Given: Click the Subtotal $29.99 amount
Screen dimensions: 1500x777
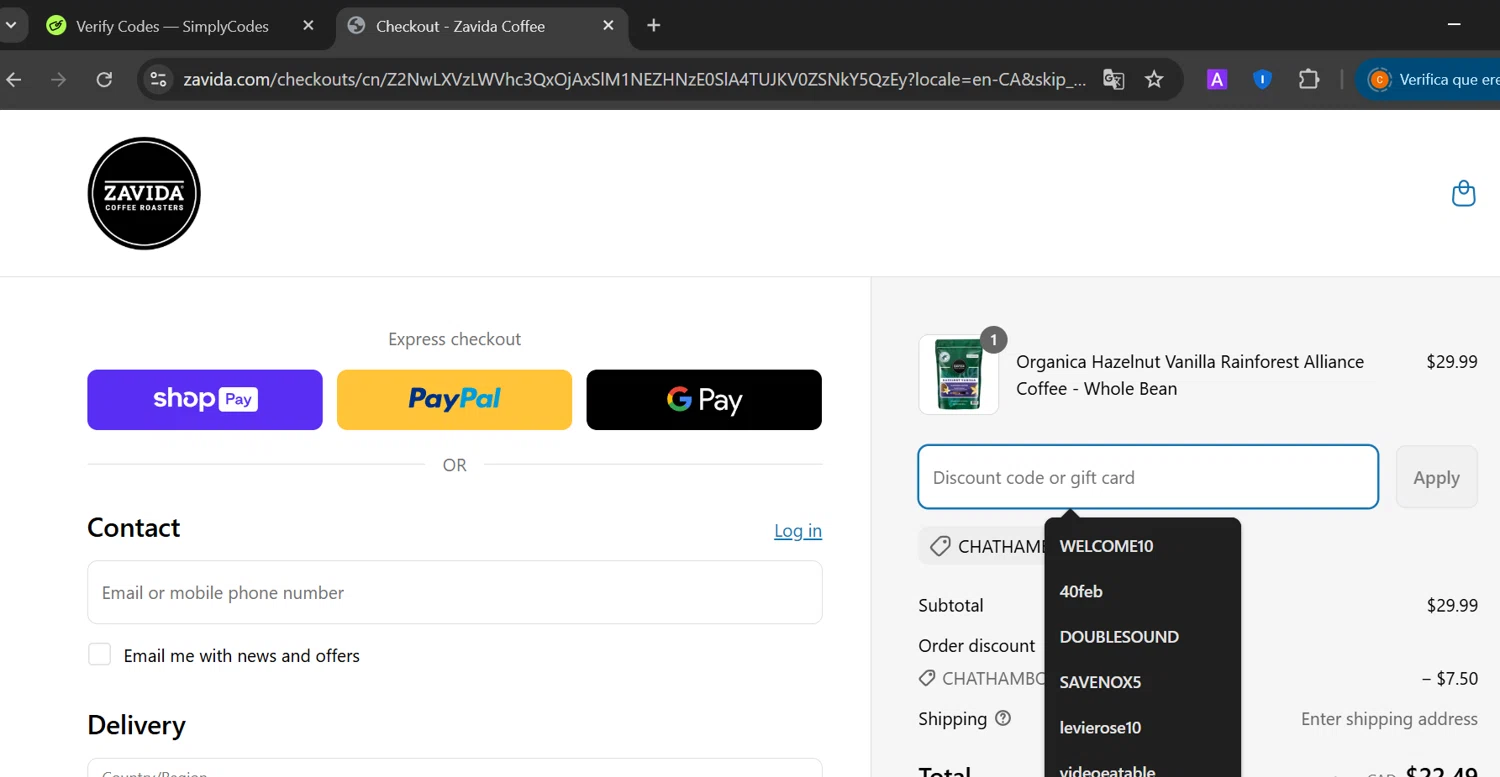Looking at the screenshot, I should (1452, 605).
